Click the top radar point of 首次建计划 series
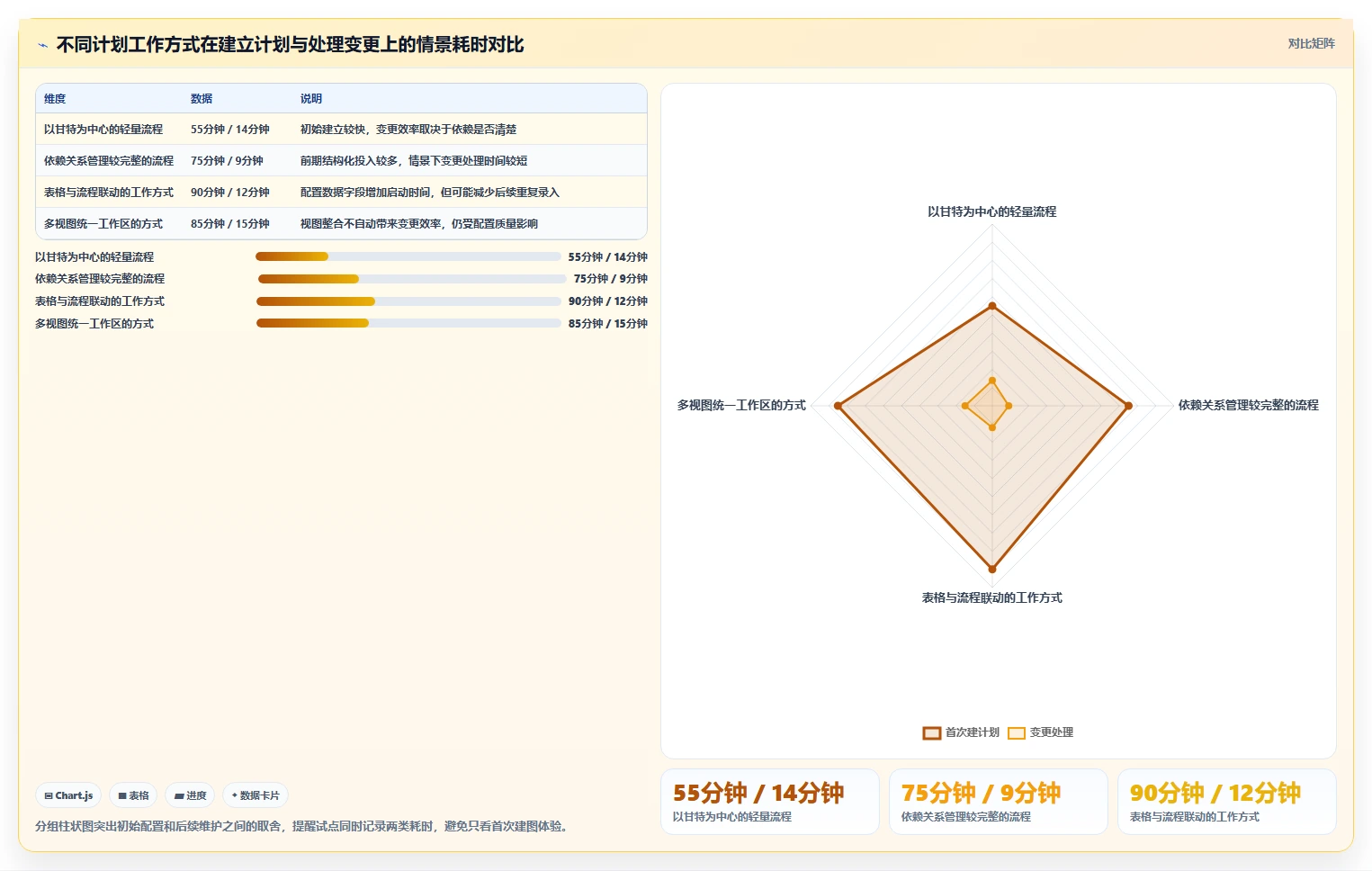The height and width of the screenshot is (871, 1372). tap(992, 307)
